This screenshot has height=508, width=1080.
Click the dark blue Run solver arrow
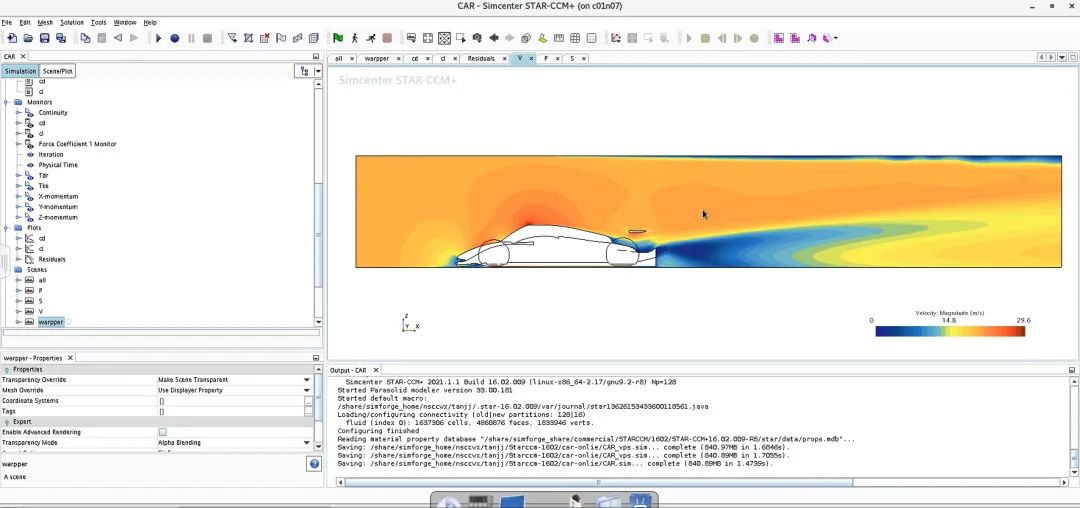point(158,38)
